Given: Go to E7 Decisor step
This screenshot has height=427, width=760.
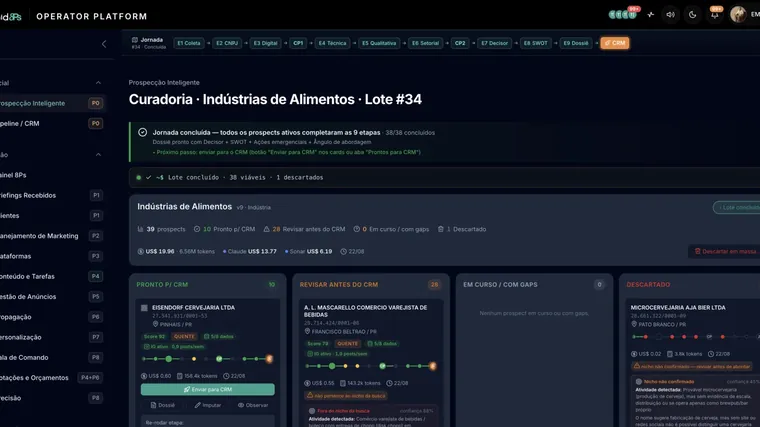Looking at the screenshot, I should click(494, 43).
